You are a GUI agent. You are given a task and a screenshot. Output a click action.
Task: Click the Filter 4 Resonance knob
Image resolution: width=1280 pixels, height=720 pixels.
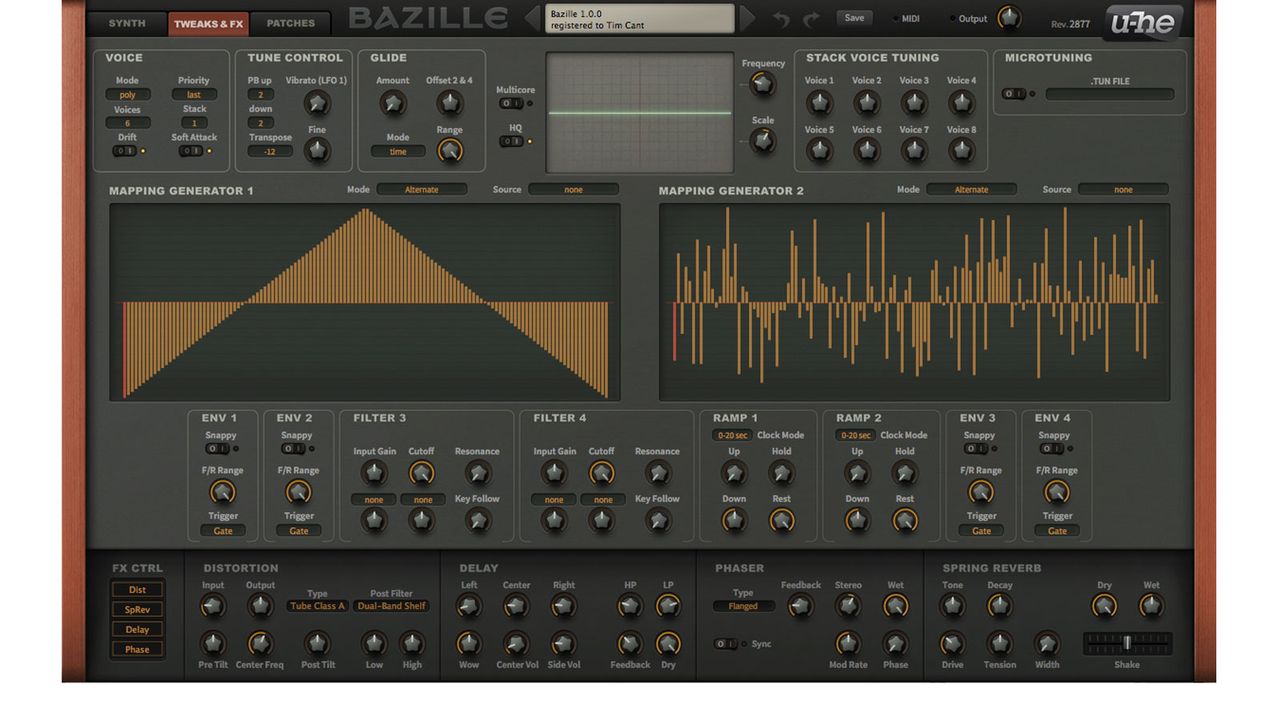(x=657, y=473)
